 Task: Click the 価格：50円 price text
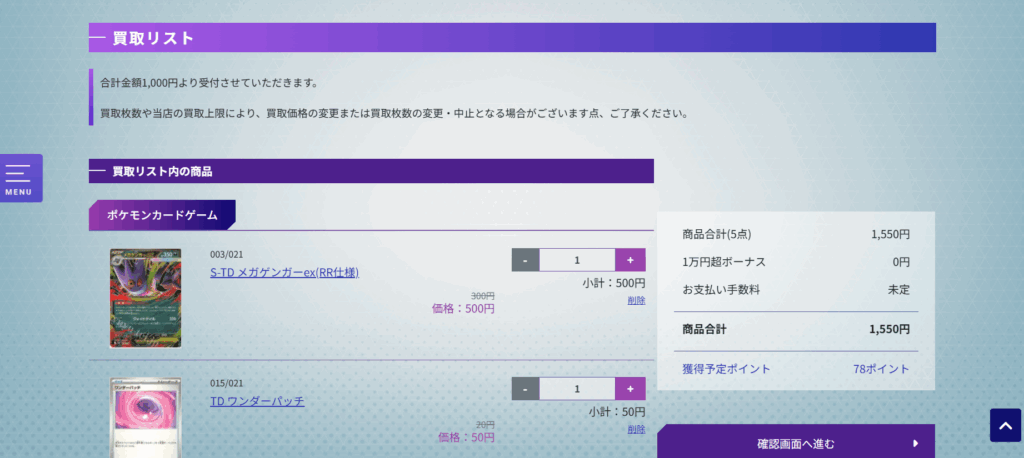[x=466, y=437]
